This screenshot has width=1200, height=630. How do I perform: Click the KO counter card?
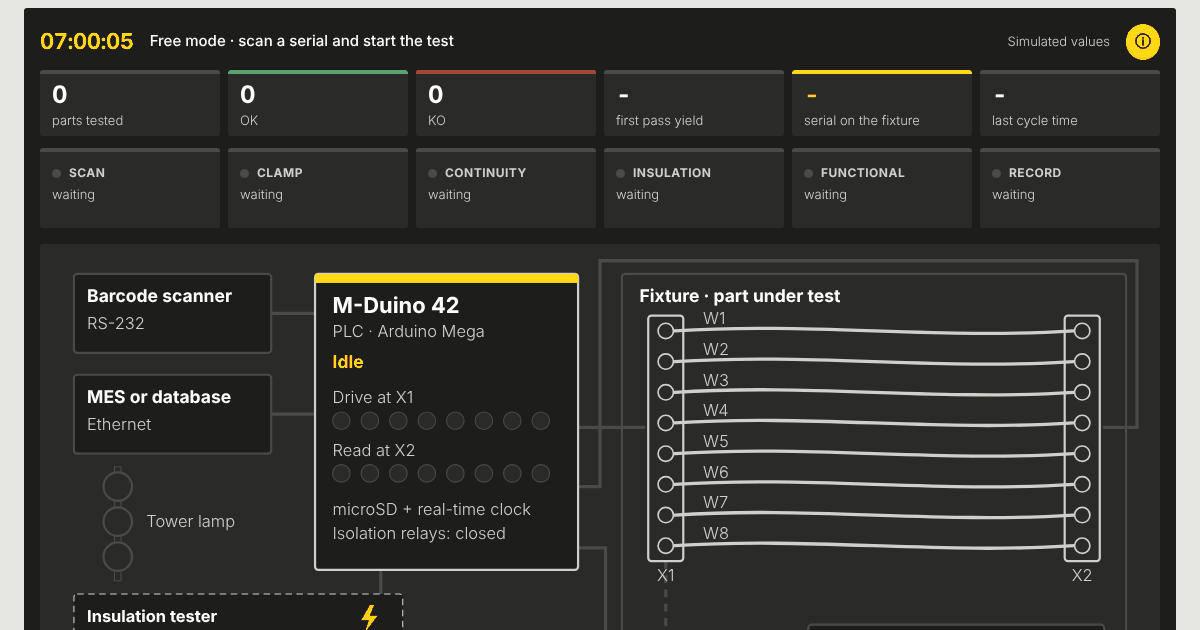tap(506, 103)
